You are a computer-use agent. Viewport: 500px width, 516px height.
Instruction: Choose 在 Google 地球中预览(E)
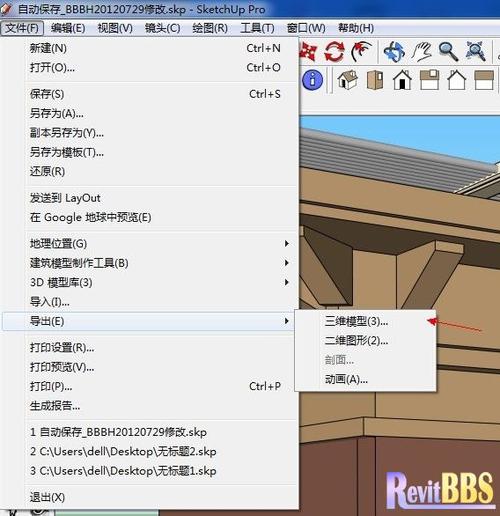pyautogui.click(x=150, y=217)
